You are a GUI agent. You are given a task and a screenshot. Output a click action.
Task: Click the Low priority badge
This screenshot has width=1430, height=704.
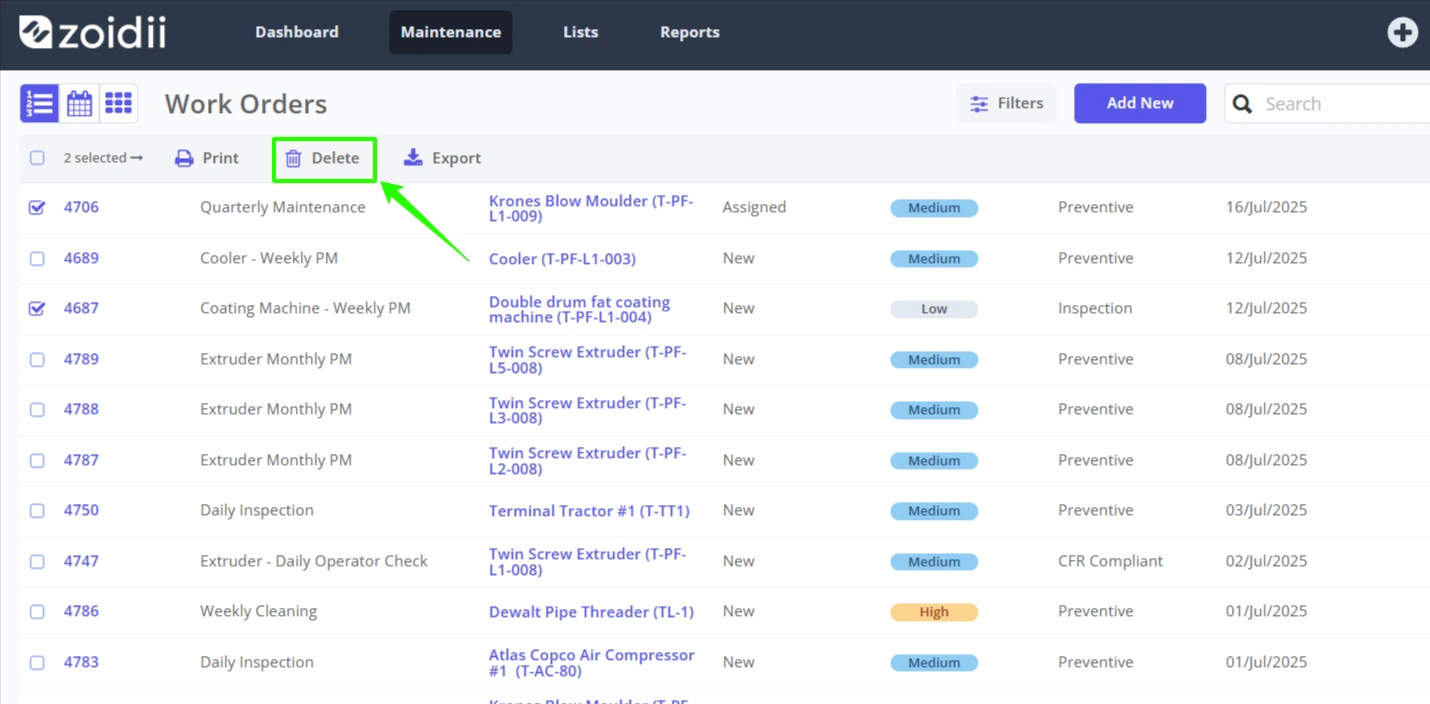coord(934,309)
